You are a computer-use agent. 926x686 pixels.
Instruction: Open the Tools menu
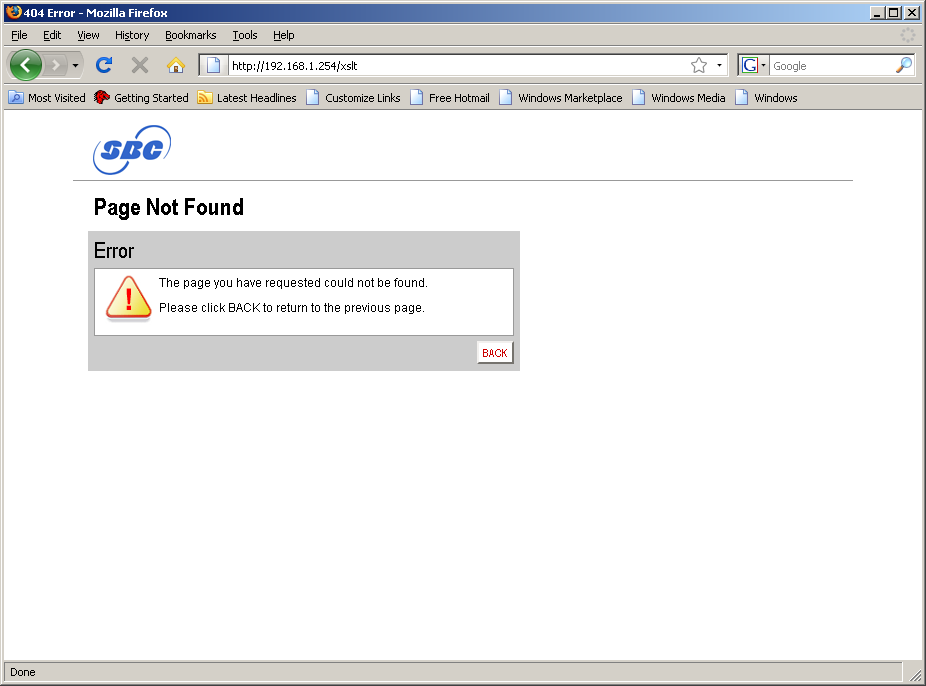pyautogui.click(x=245, y=35)
